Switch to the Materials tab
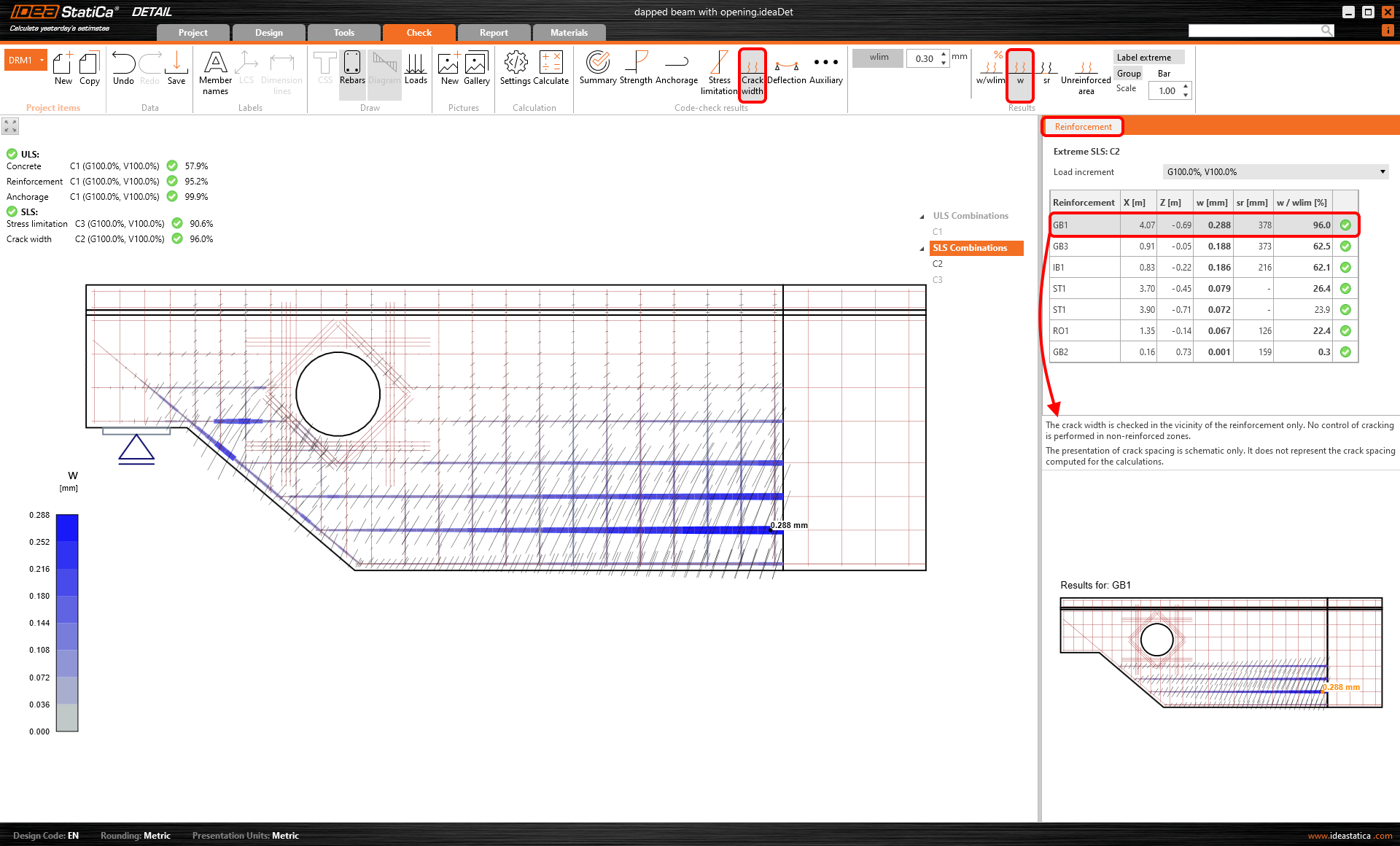Viewport: 1400px width, 846px height. (569, 32)
